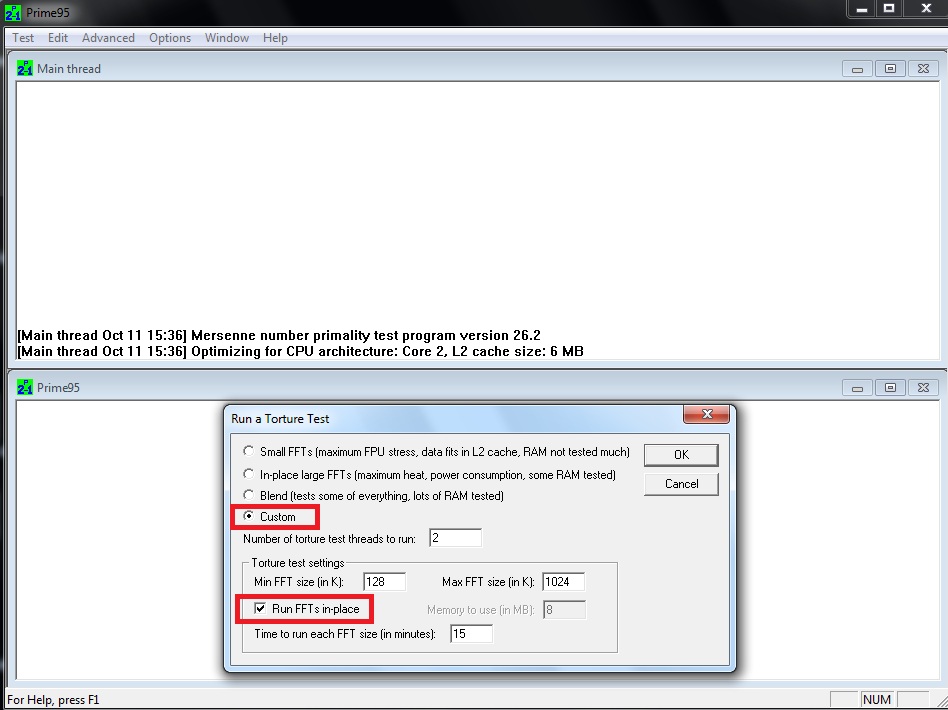Cancel the torture test dialog
This screenshot has height=710, width=948.
[681, 484]
